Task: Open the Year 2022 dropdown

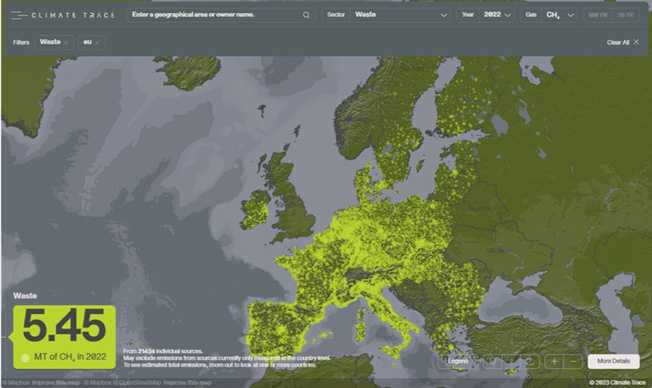Action: (x=485, y=15)
